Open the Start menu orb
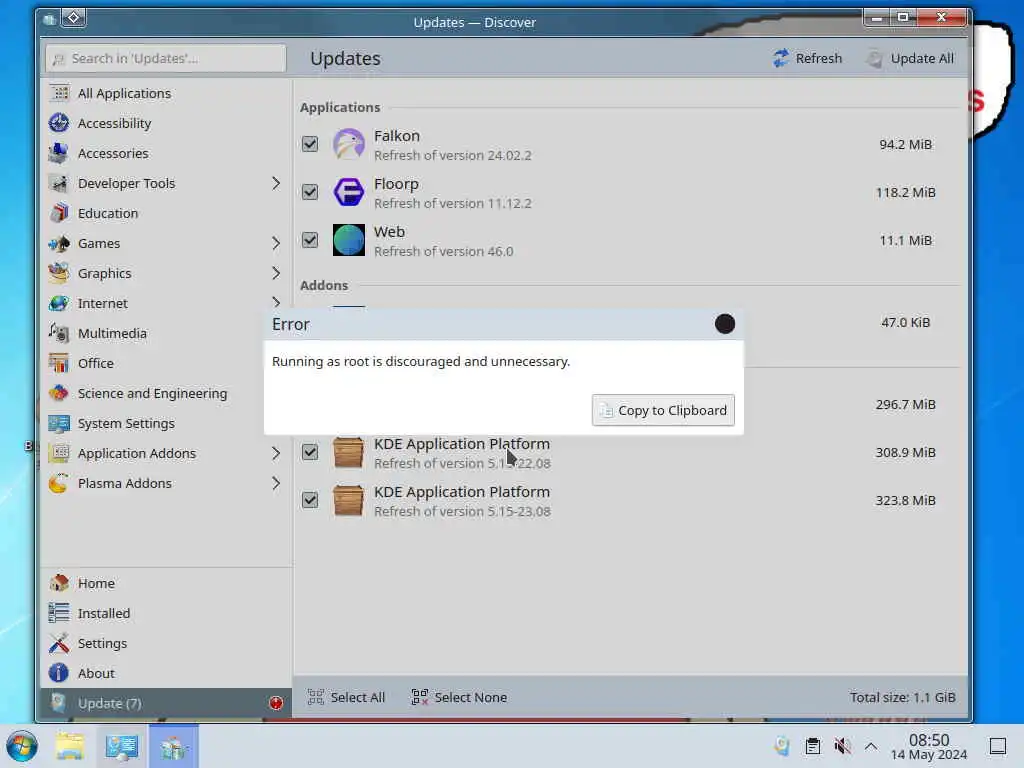This screenshot has width=1024, height=768. click(22, 746)
